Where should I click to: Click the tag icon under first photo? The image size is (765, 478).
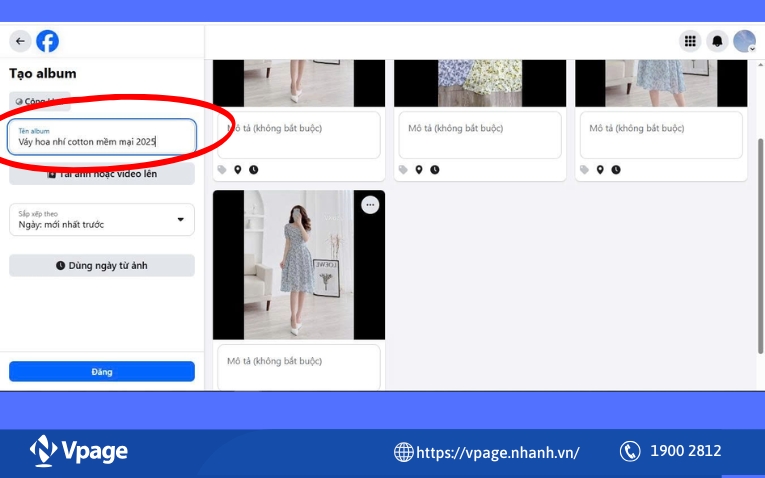tap(222, 170)
